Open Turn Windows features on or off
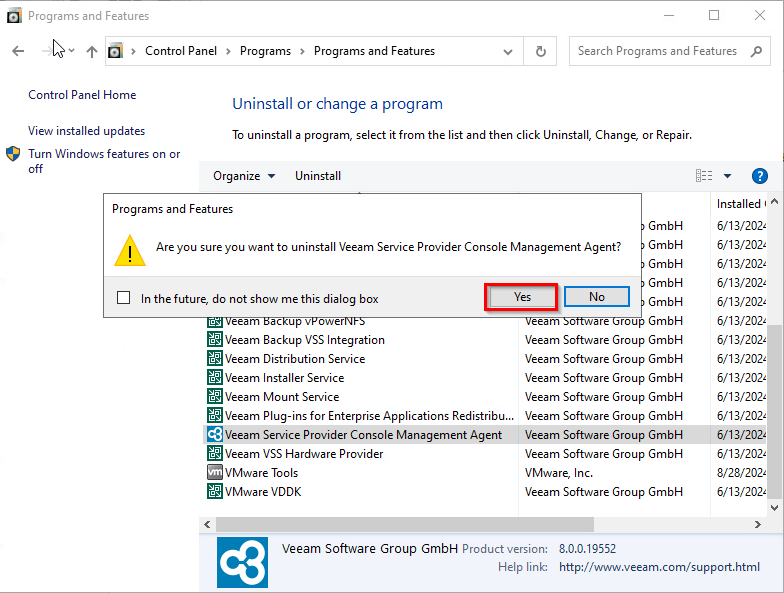This screenshot has height=593, width=784. [104, 161]
